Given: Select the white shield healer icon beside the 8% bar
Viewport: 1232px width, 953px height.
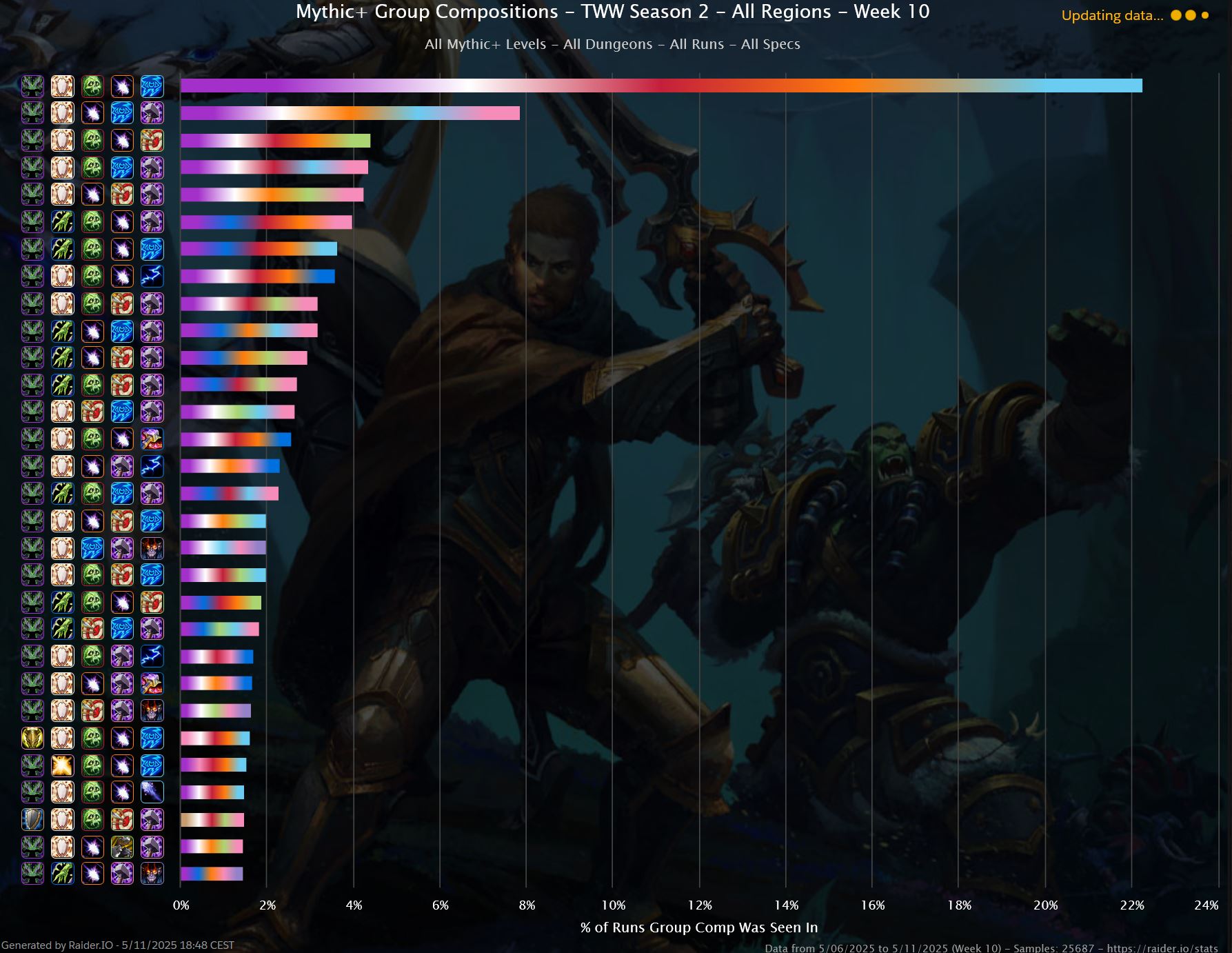Looking at the screenshot, I should click(62, 113).
